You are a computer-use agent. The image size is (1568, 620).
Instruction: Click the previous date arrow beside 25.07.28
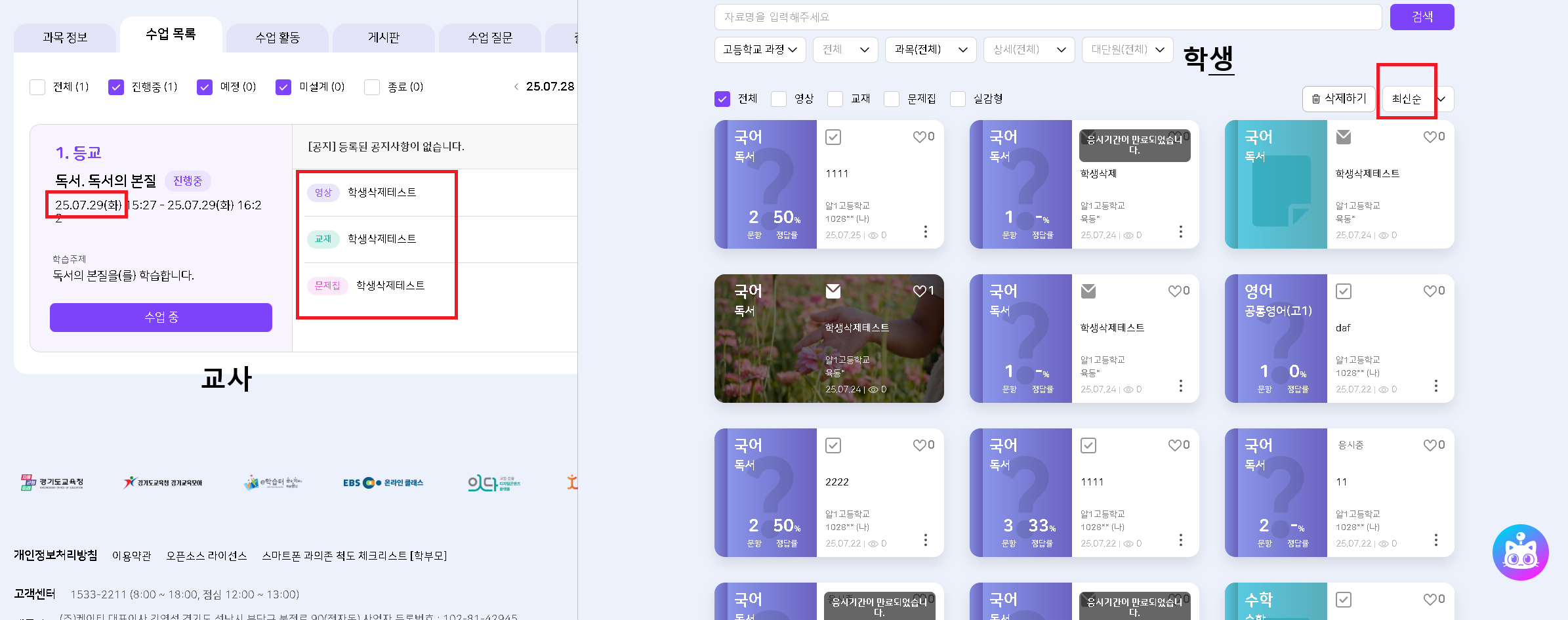click(x=516, y=87)
